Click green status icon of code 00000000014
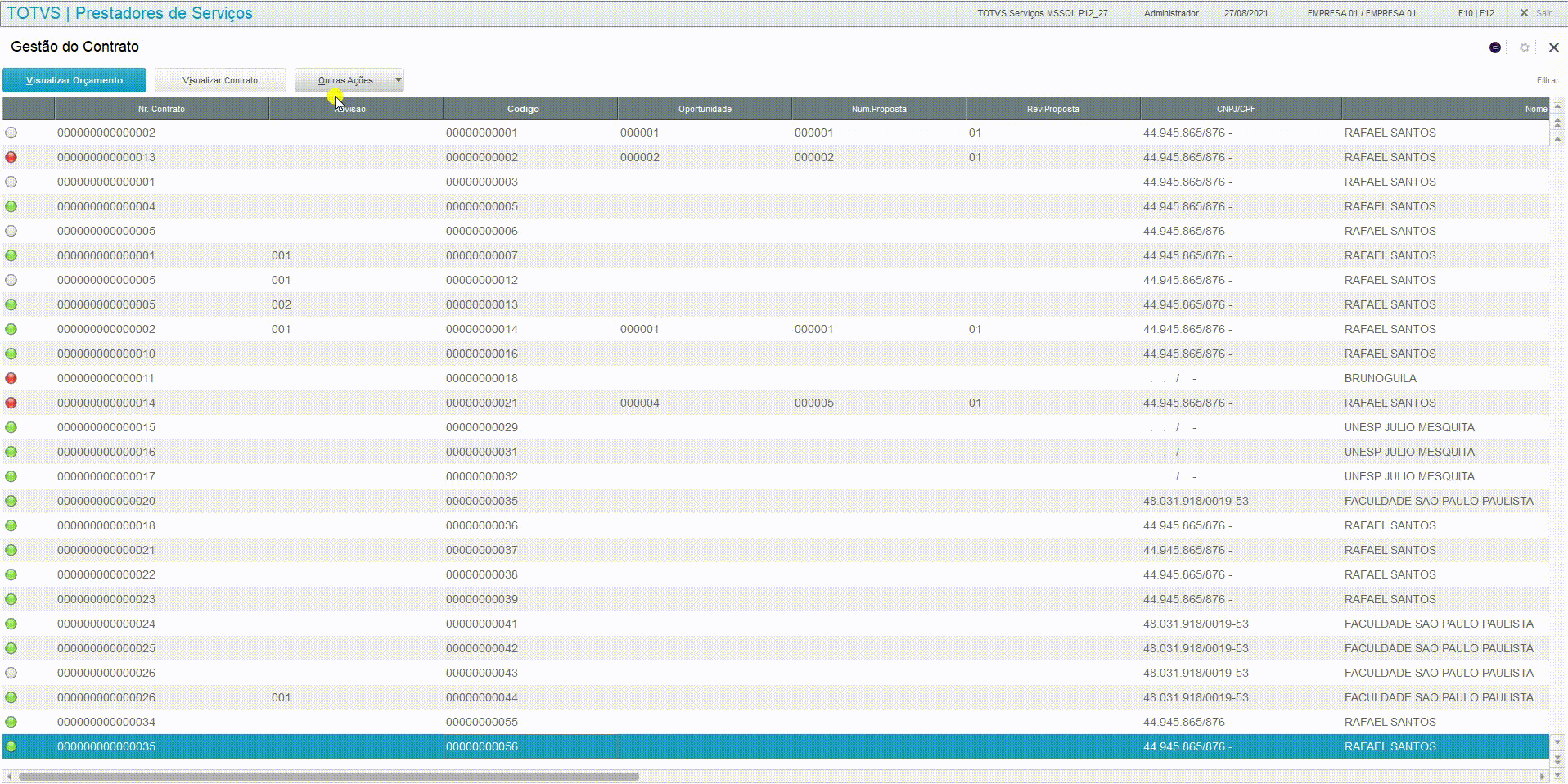1568x784 pixels. click(11, 329)
